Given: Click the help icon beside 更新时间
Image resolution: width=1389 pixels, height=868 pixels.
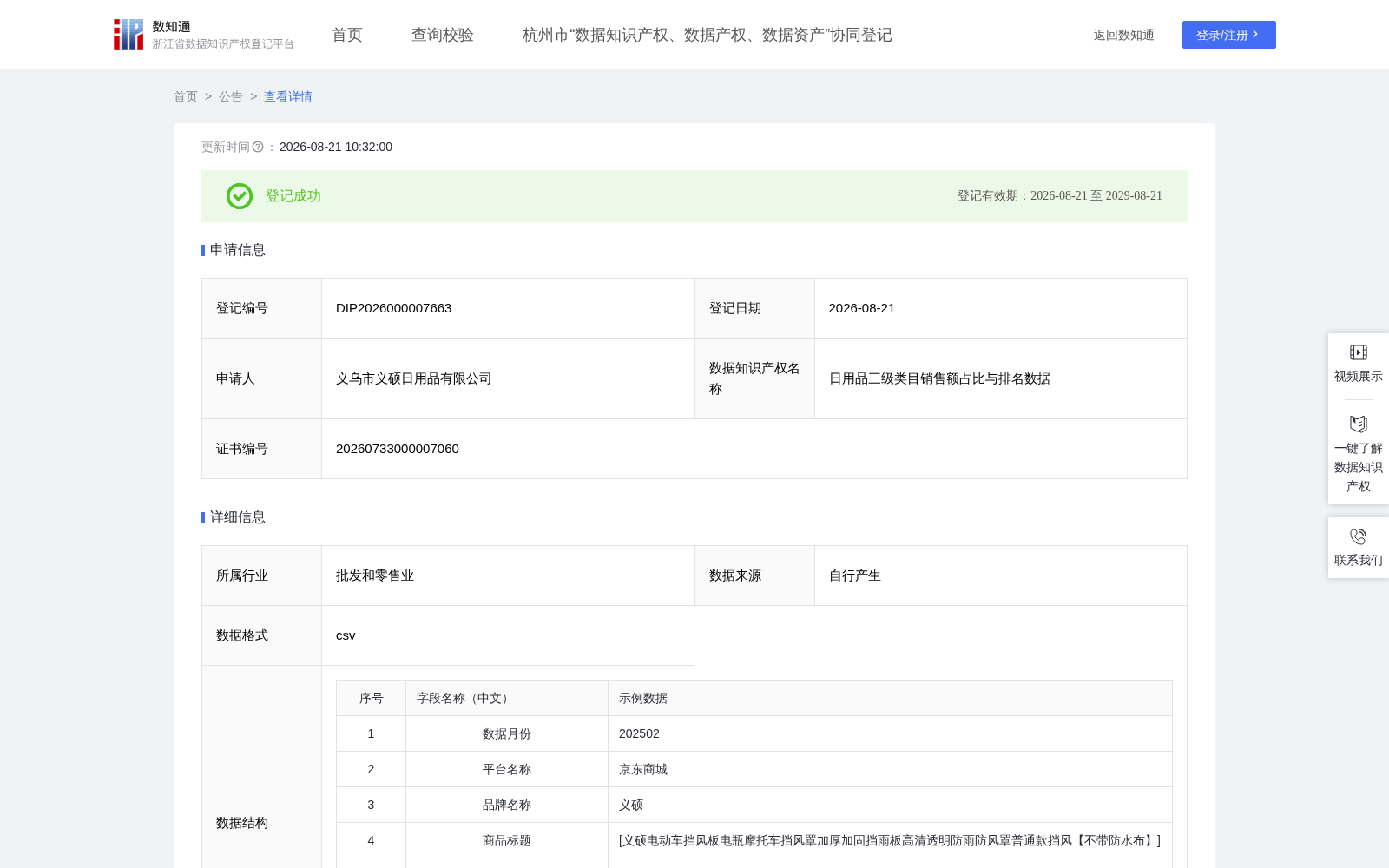Looking at the screenshot, I should 258,148.
